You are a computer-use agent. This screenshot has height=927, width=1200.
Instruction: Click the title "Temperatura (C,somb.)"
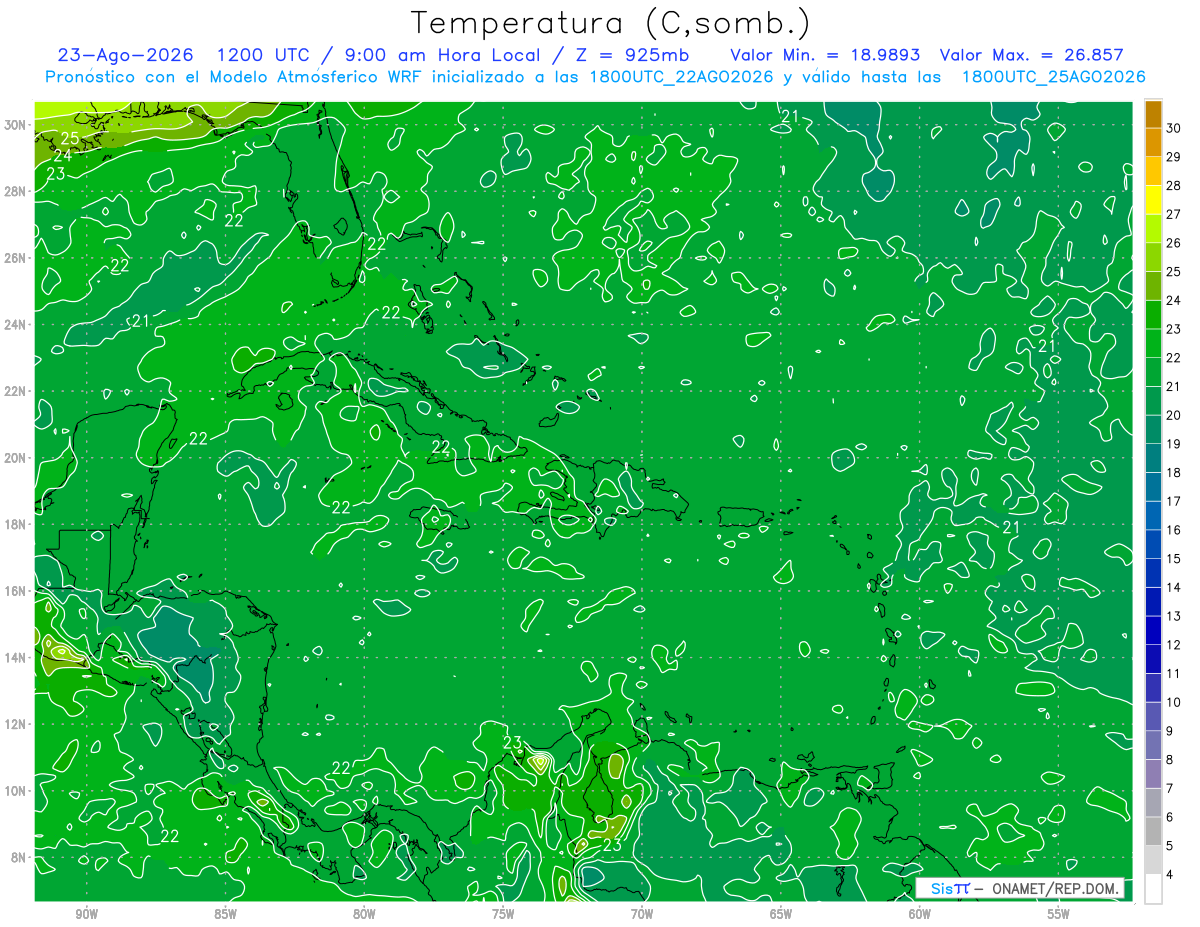click(x=611, y=22)
